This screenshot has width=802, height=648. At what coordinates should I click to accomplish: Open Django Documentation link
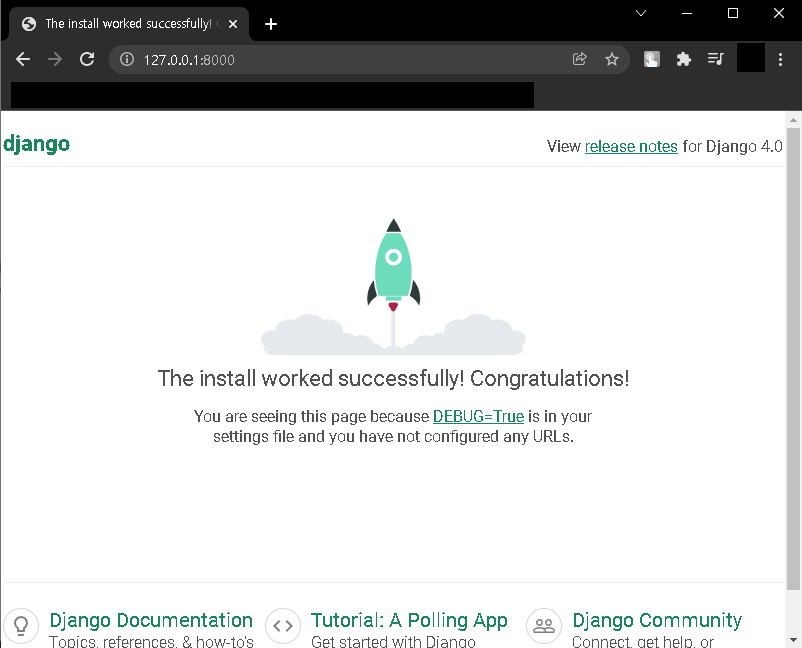(151, 620)
